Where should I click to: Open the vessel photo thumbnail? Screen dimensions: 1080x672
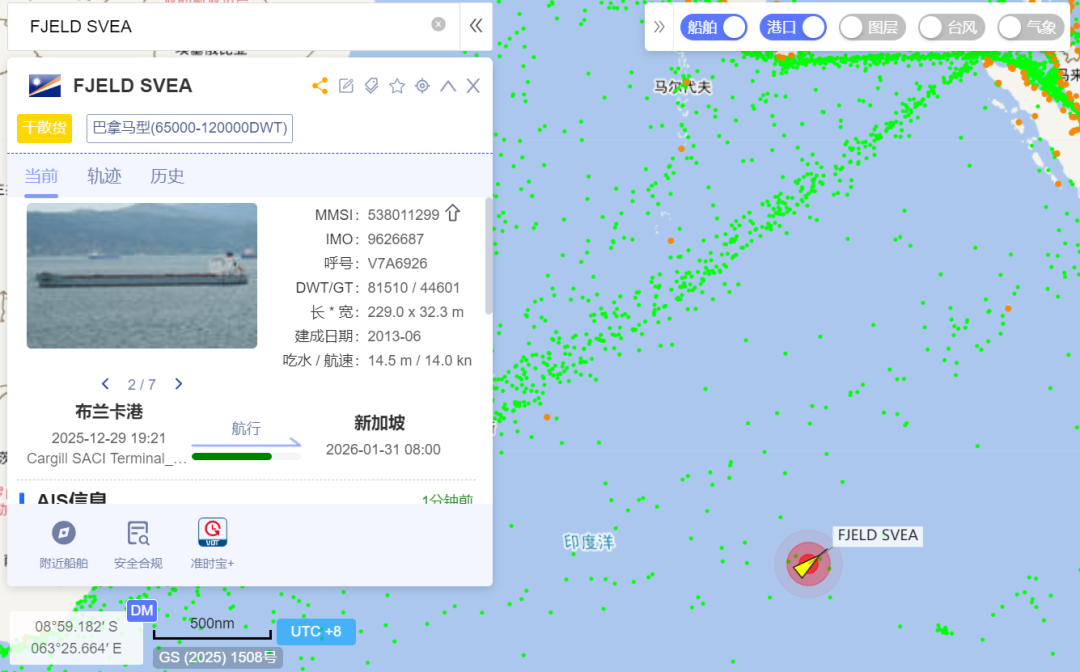tap(142, 275)
